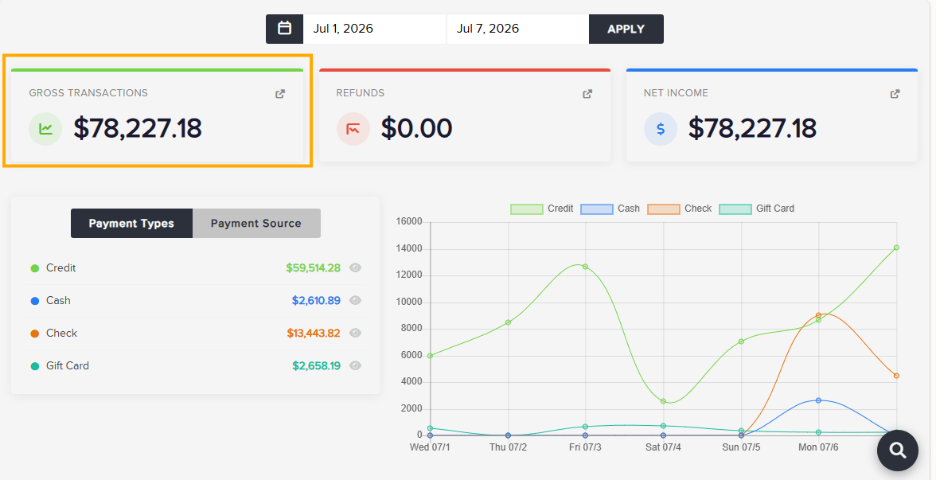This screenshot has width=936, height=480.
Task: Click the $2,610.89 Cash amount
Action: tap(316, 300)
